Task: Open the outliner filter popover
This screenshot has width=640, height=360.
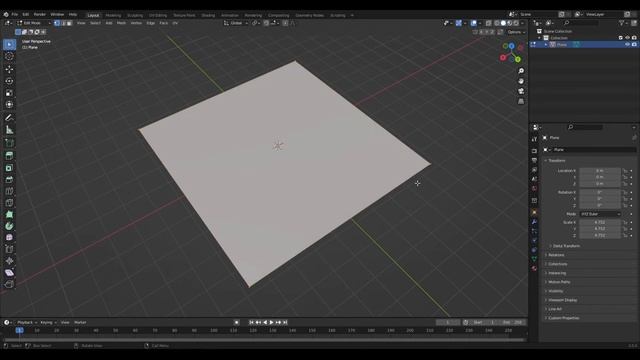Action: coord(623,23)
